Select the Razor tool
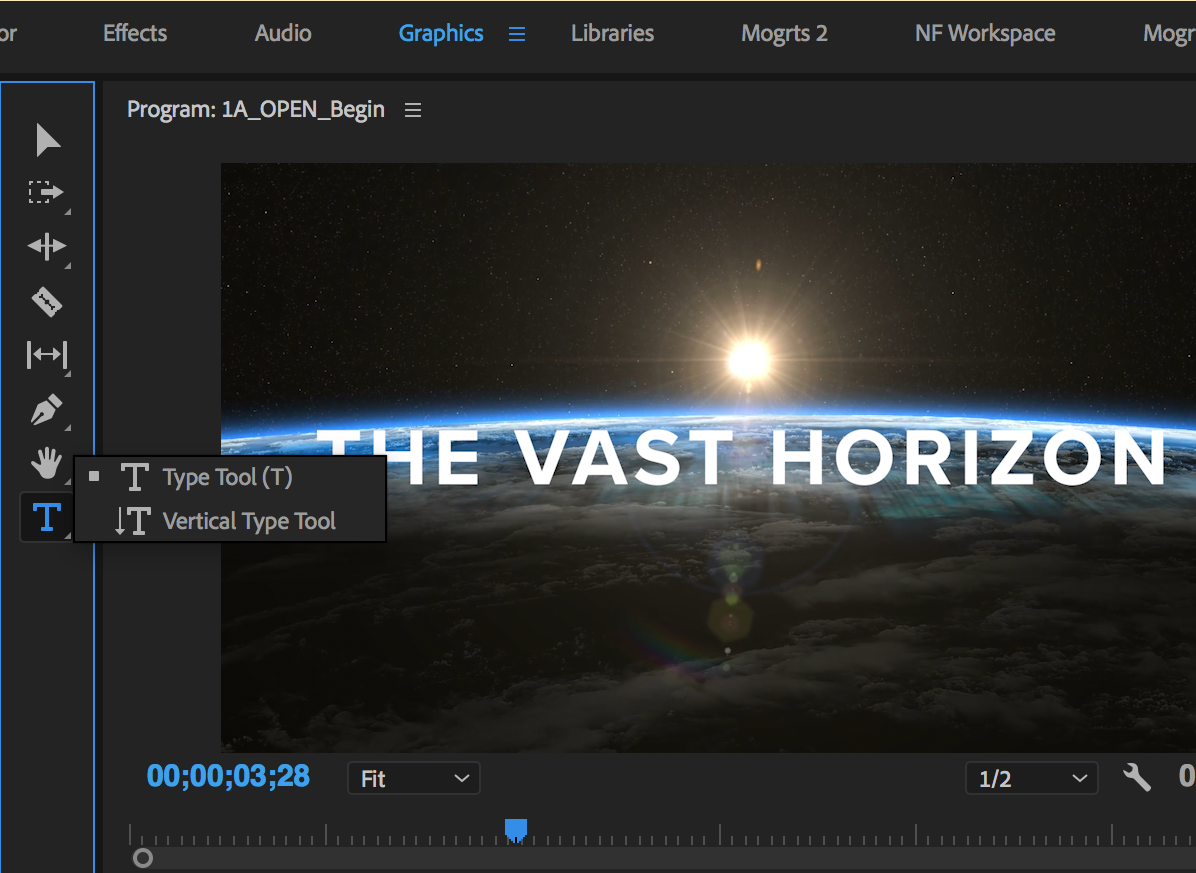1196x873 pixels. coord(47,302)
